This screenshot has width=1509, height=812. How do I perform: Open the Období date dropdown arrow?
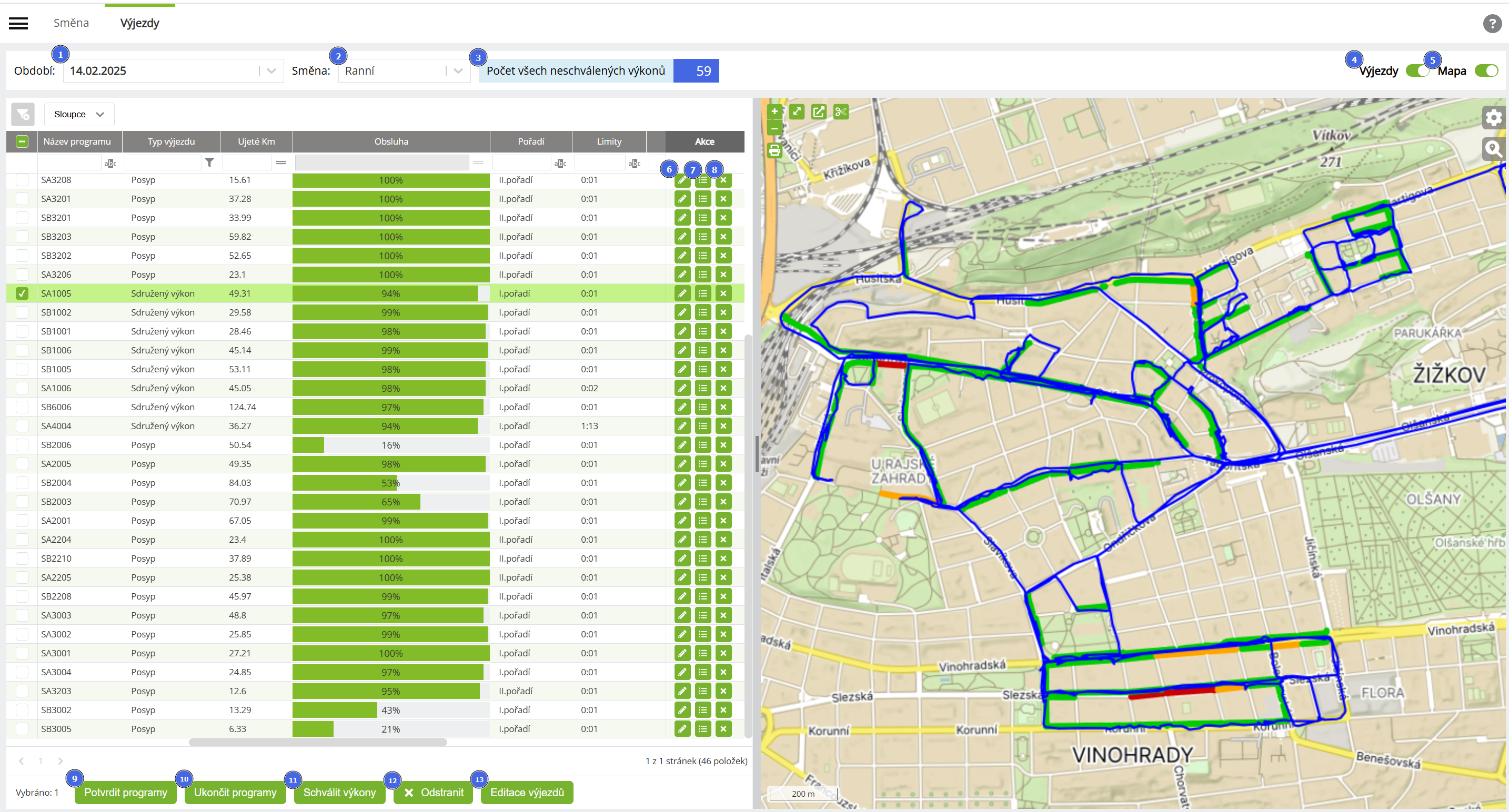pos(271,71)
